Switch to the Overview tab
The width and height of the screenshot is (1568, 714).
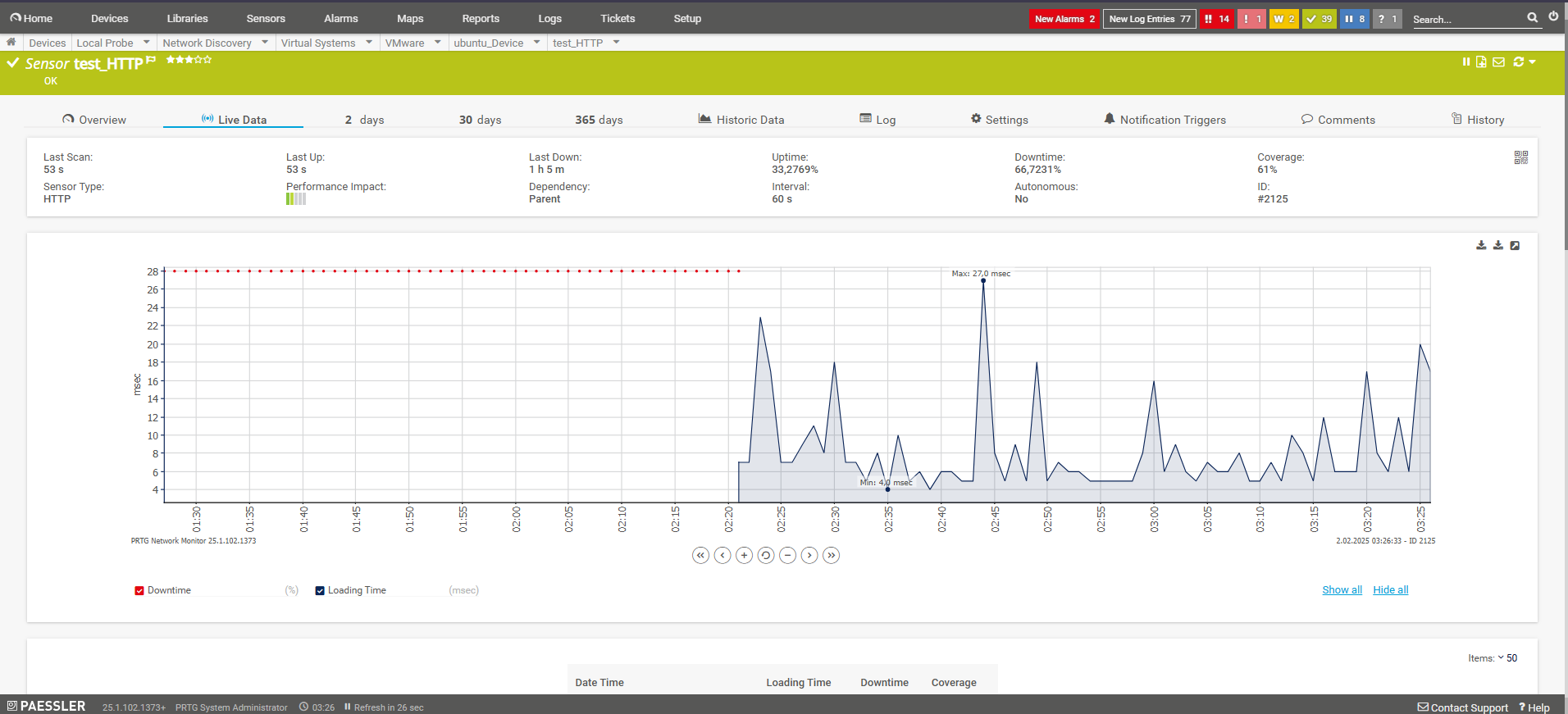point(94,120)
